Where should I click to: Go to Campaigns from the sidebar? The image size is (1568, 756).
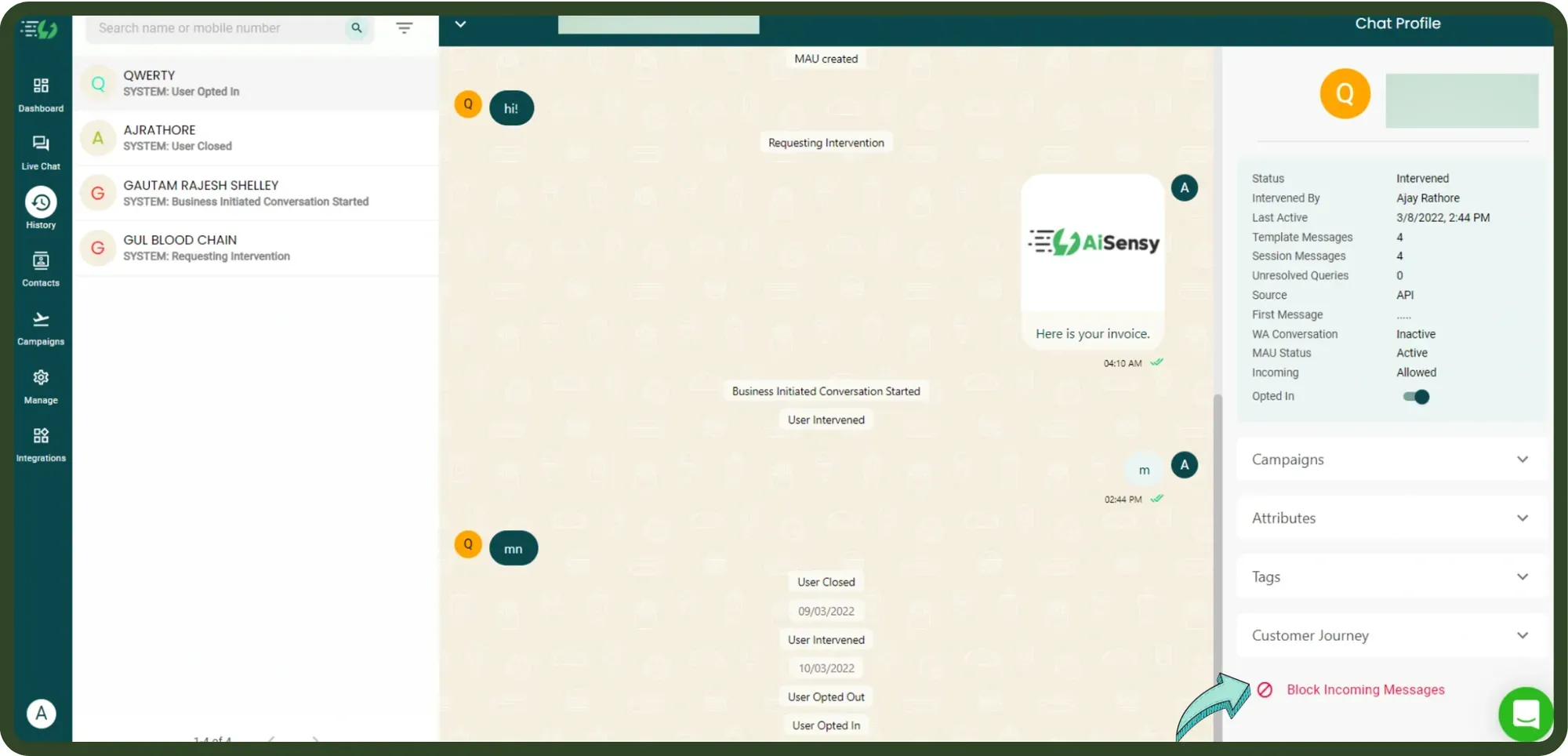(40, 325)
